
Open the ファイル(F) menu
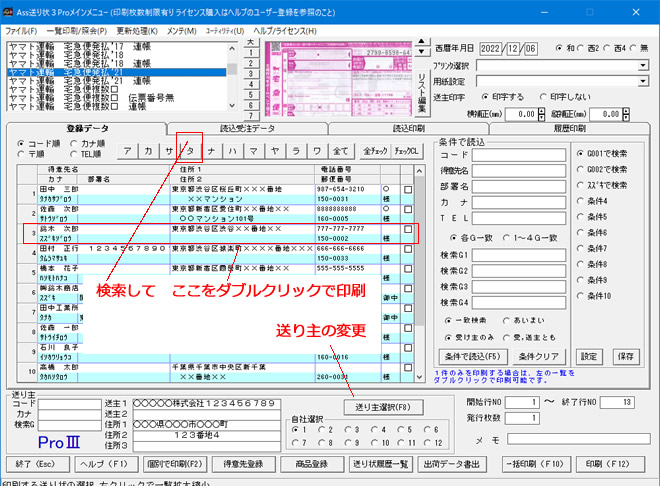point(21,32)
